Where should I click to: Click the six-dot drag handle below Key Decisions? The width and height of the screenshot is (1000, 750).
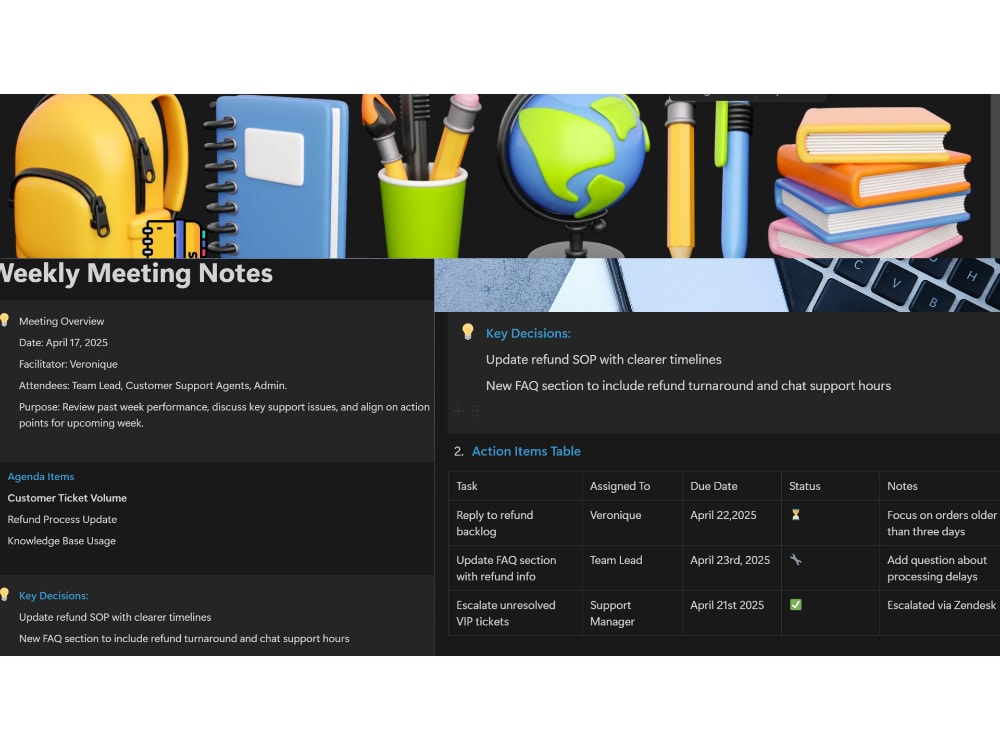(x=475, y=411)
